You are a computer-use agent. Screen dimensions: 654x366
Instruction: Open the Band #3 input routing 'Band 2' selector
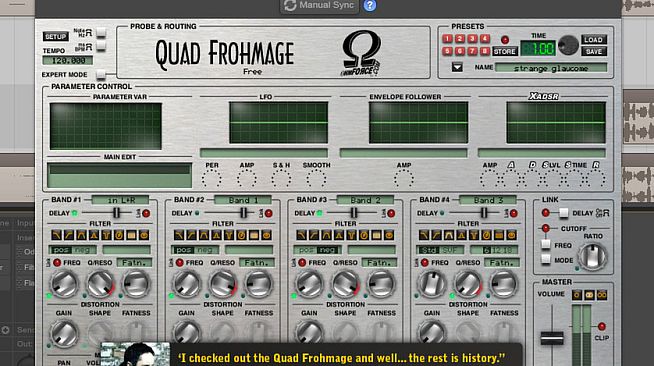pyautogui.click(x=365, y=200)
